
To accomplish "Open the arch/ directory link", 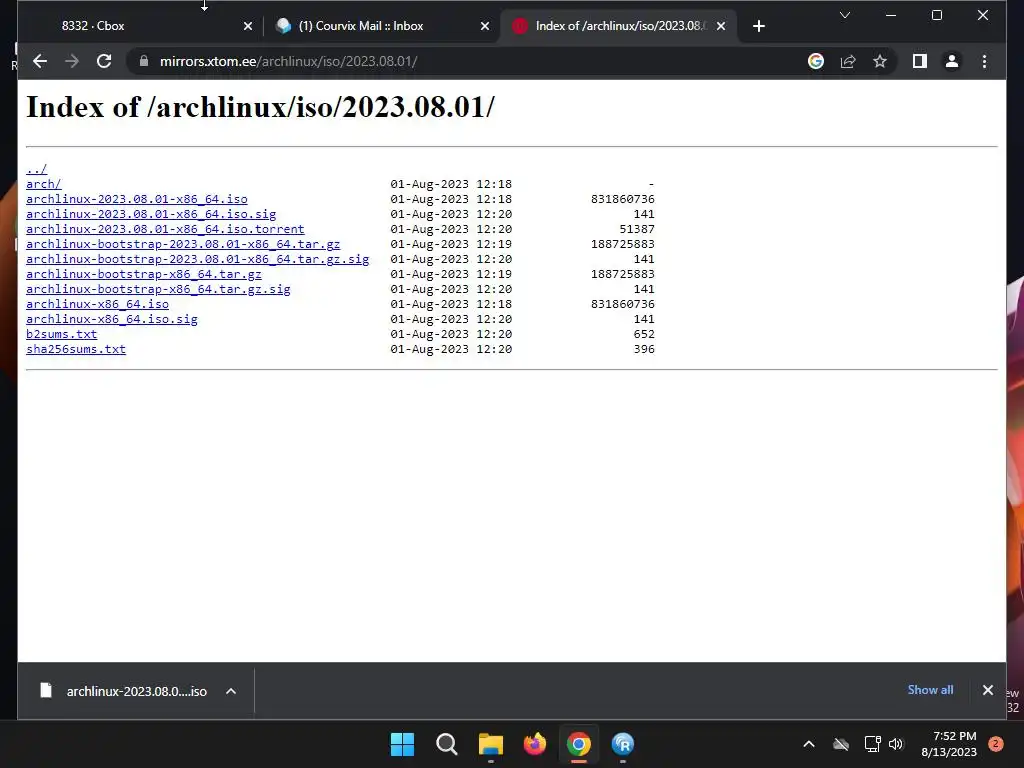I will [x=44, y=184].
